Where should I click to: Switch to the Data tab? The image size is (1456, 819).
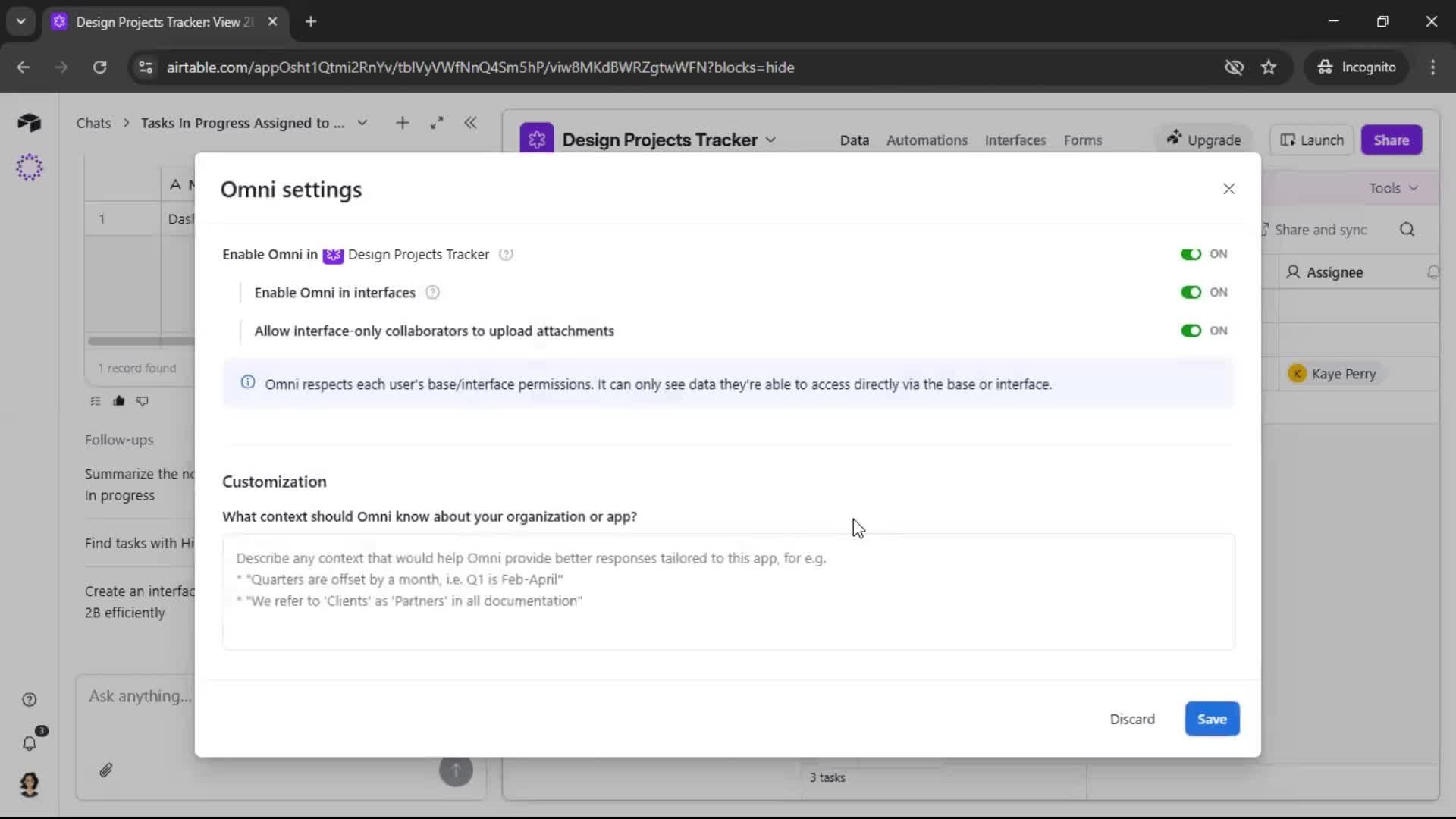tap(854, 140)
